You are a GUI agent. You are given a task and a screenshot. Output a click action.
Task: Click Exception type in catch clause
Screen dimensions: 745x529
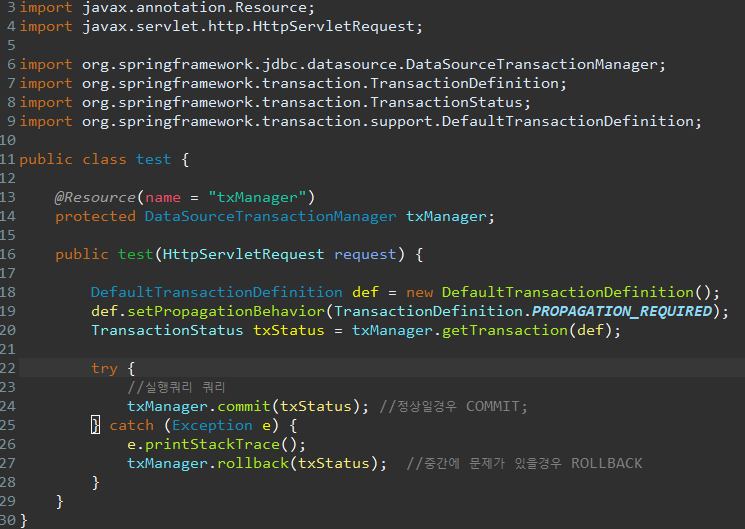coord(212,425)
